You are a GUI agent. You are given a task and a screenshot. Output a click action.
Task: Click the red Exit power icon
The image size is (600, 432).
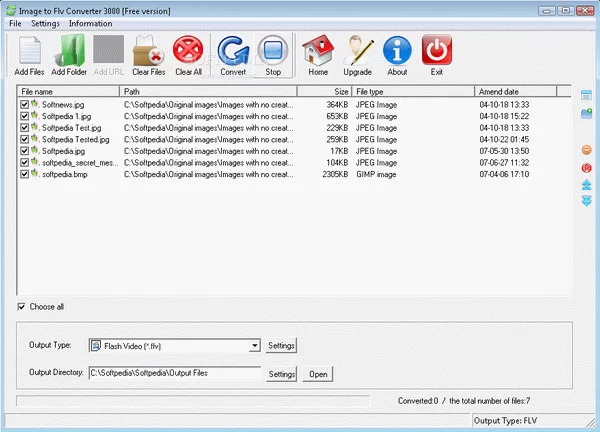[x=437, y=50]
